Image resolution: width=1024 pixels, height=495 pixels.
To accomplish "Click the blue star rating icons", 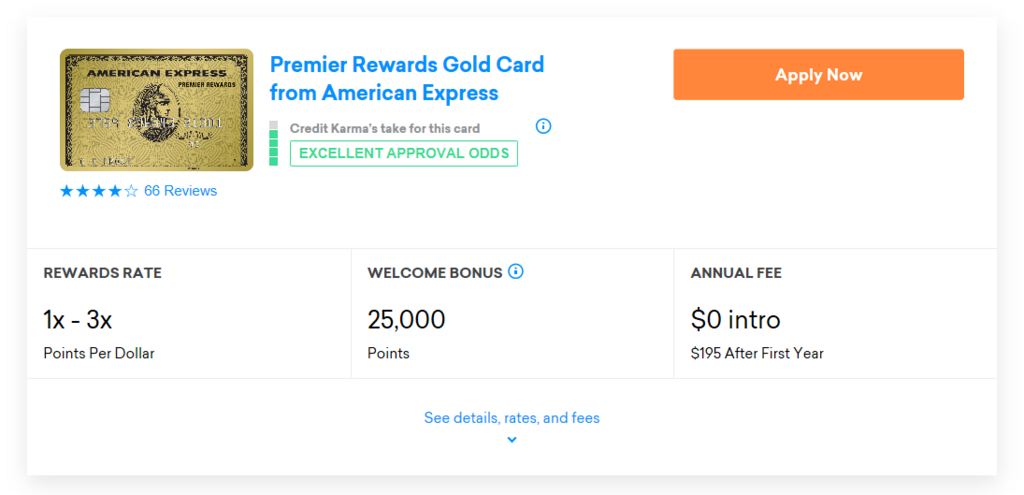I will [99, 191].
